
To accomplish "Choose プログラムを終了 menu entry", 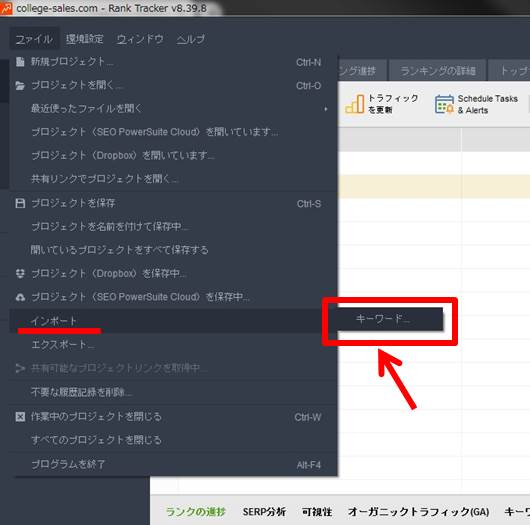I will pos(173,464).
